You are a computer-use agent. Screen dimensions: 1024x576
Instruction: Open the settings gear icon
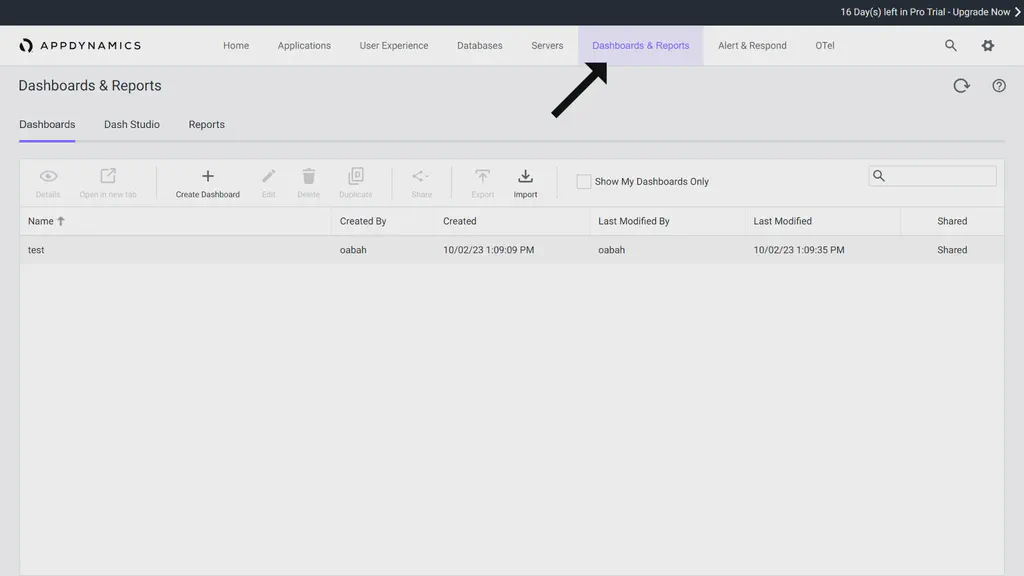pos(987,45)
